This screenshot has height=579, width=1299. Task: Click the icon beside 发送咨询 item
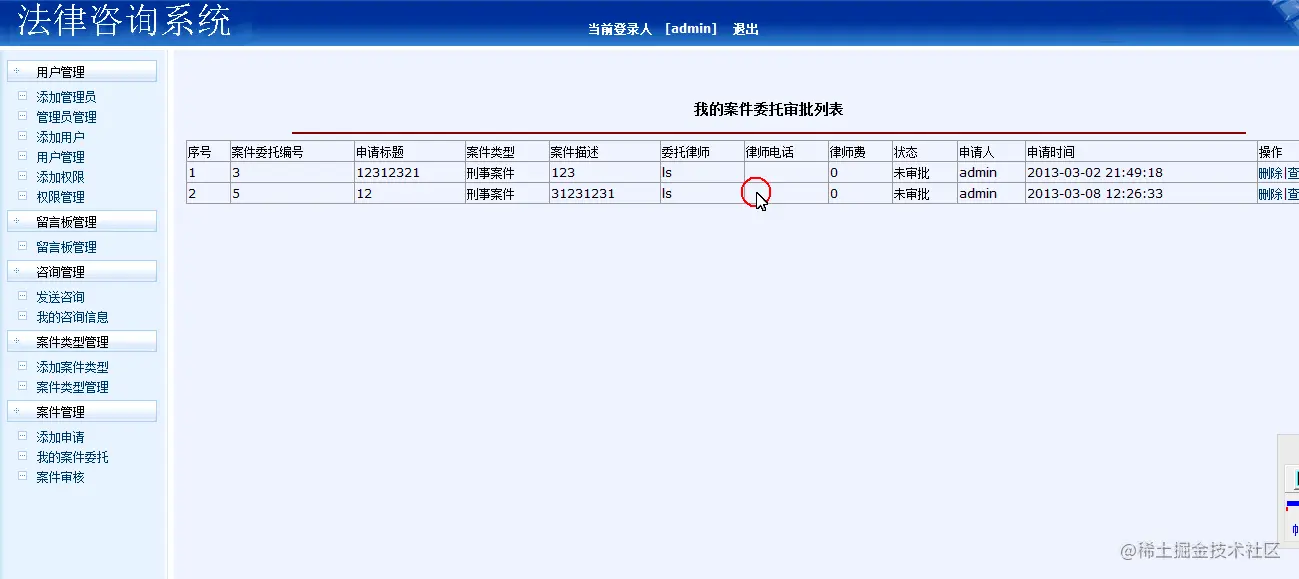click(x=22, y=296)
